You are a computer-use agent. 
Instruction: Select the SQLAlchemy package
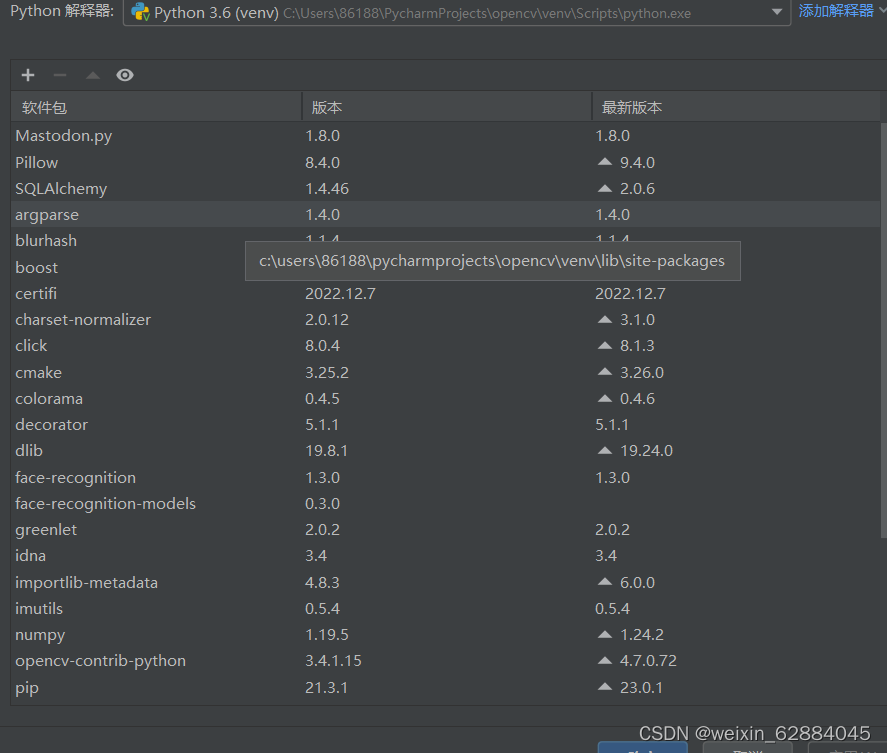pyautogui.click(x=445, y=188)
